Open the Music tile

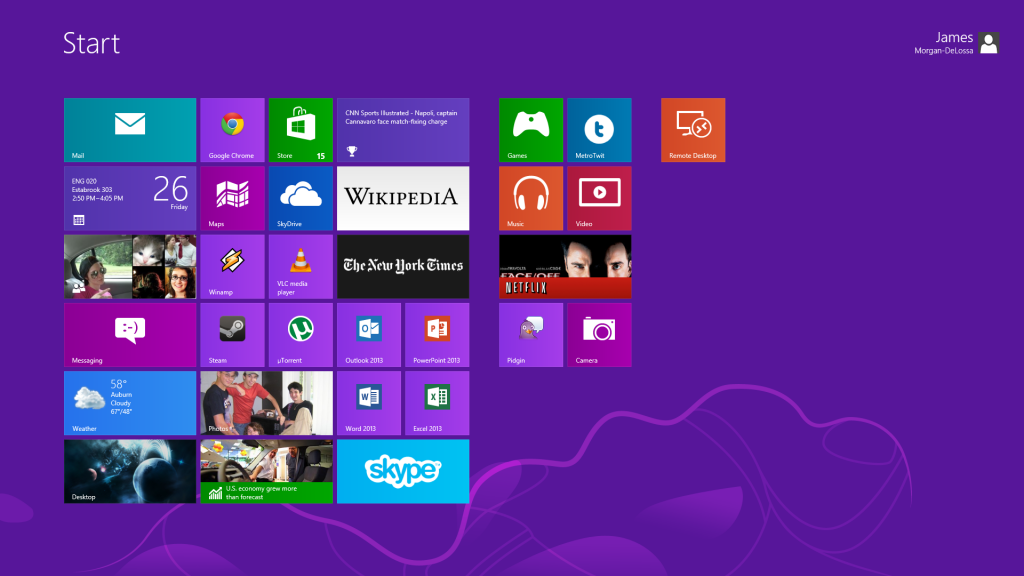[531, 199]
